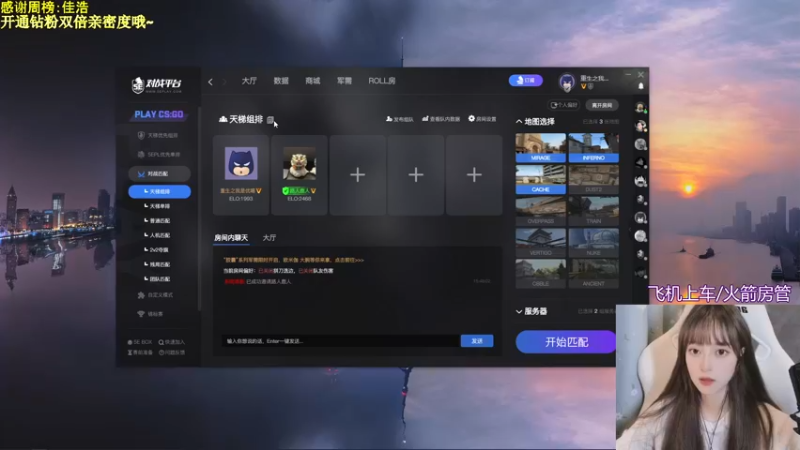Click the hourglass icon link in the sidebar footer
800x450 pixels.
140,353
